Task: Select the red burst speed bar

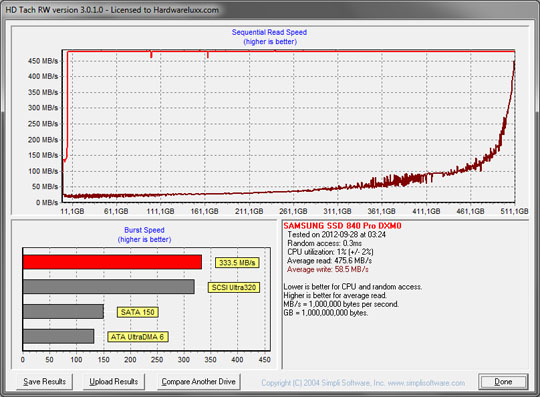Action: pyautogui.click(x=112, y=262)
